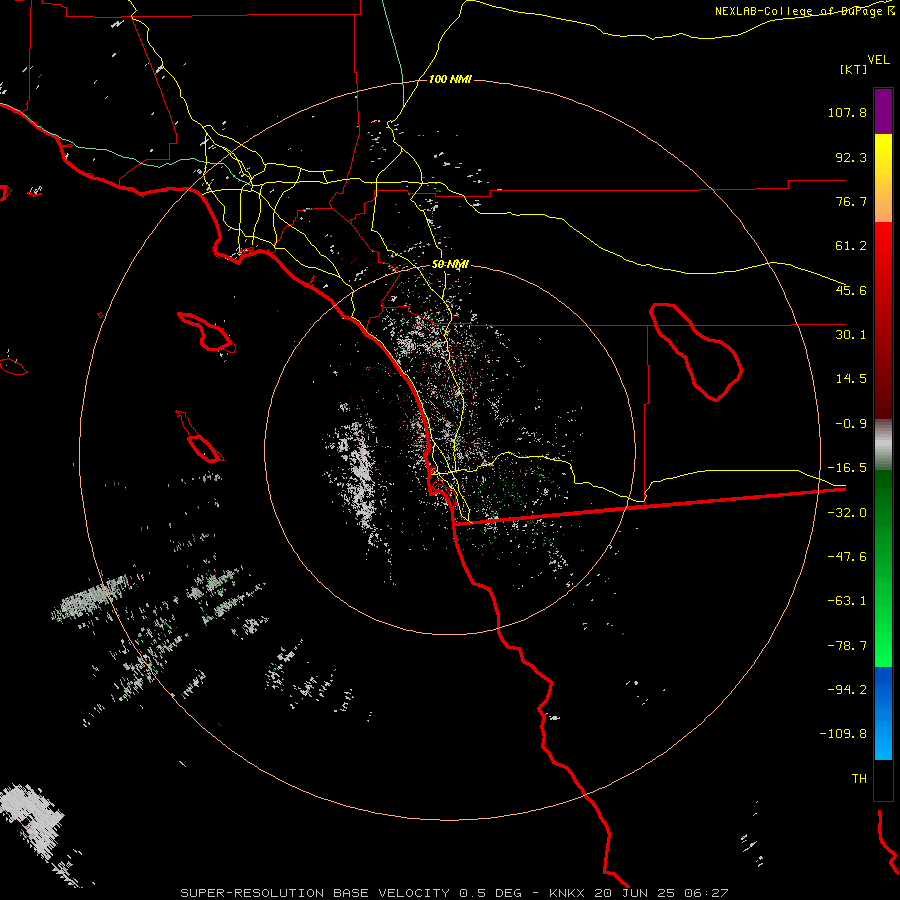Image resolution: width=900 pixels, height=900 pixels.
Task: Click the TH threshold label
Action: tap(859, 778)
